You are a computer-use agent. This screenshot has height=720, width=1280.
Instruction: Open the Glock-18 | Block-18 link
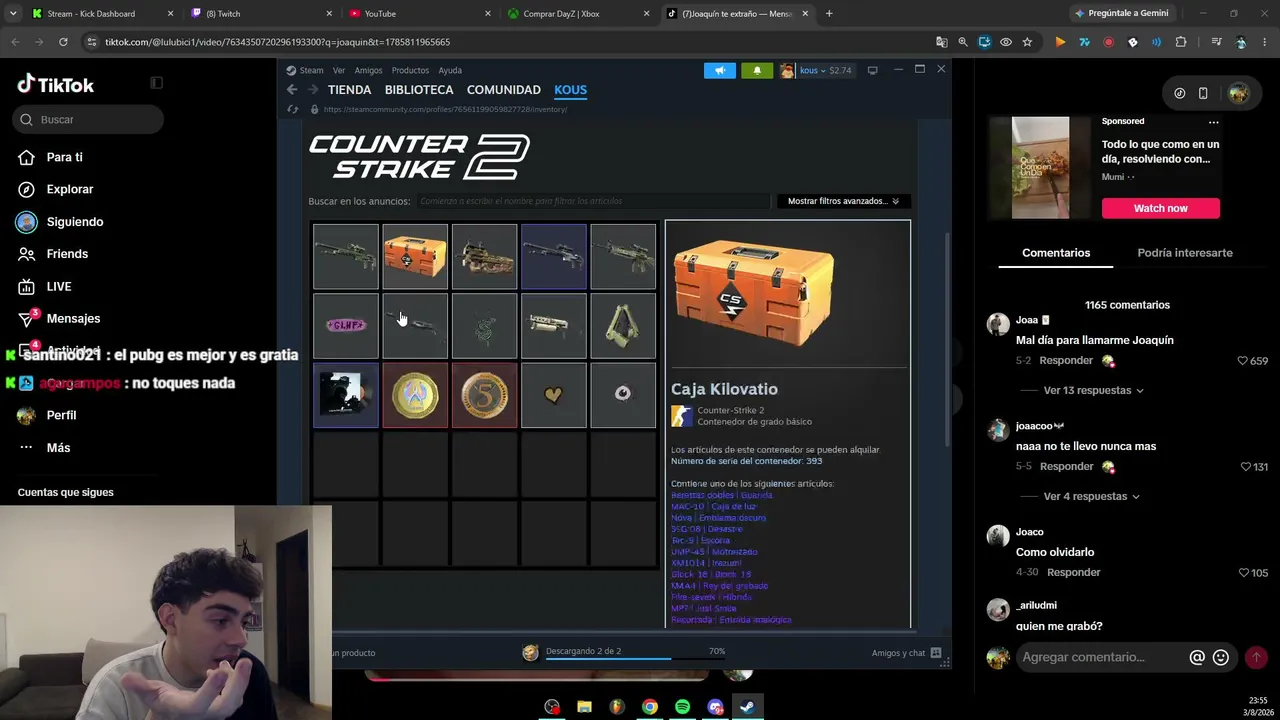[711, 575]
